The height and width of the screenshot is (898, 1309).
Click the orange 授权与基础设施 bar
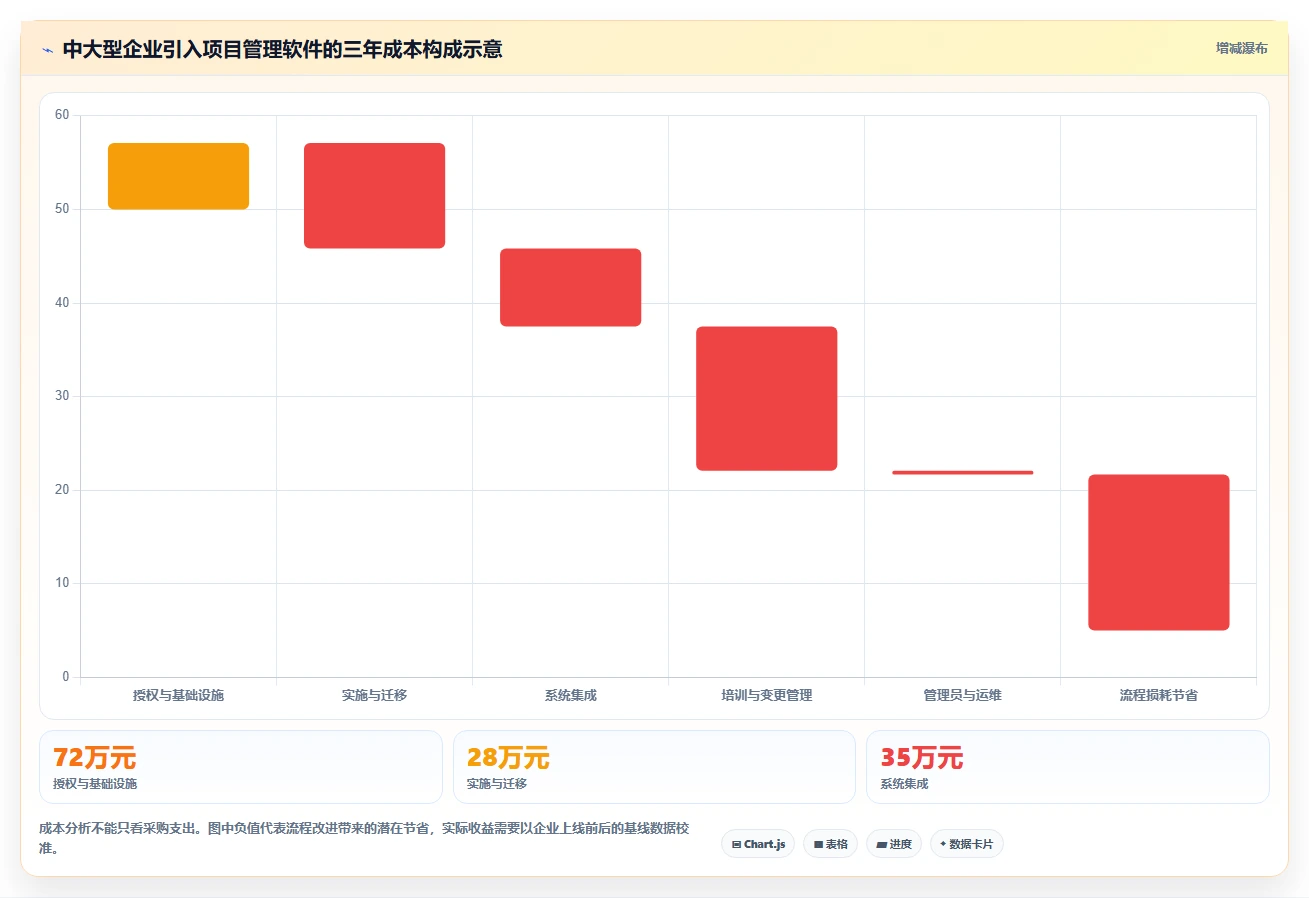tap(178, 176)
